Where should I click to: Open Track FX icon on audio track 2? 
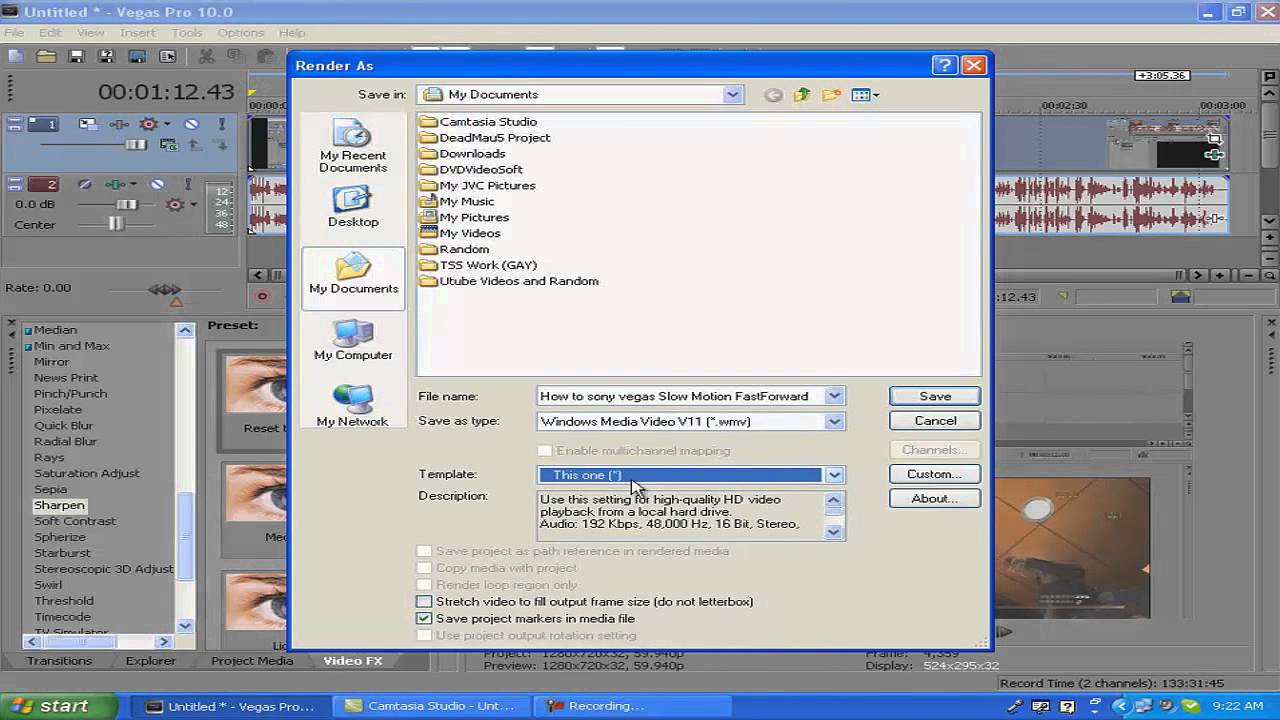pos(115,184)
